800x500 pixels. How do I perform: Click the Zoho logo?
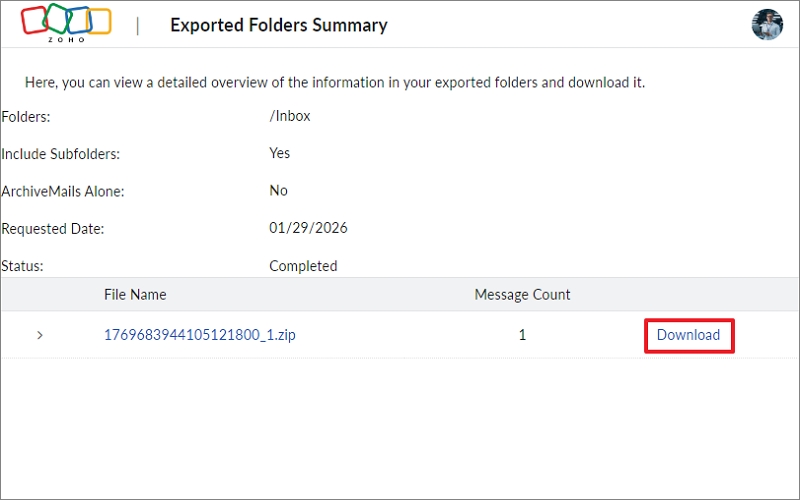66,23
